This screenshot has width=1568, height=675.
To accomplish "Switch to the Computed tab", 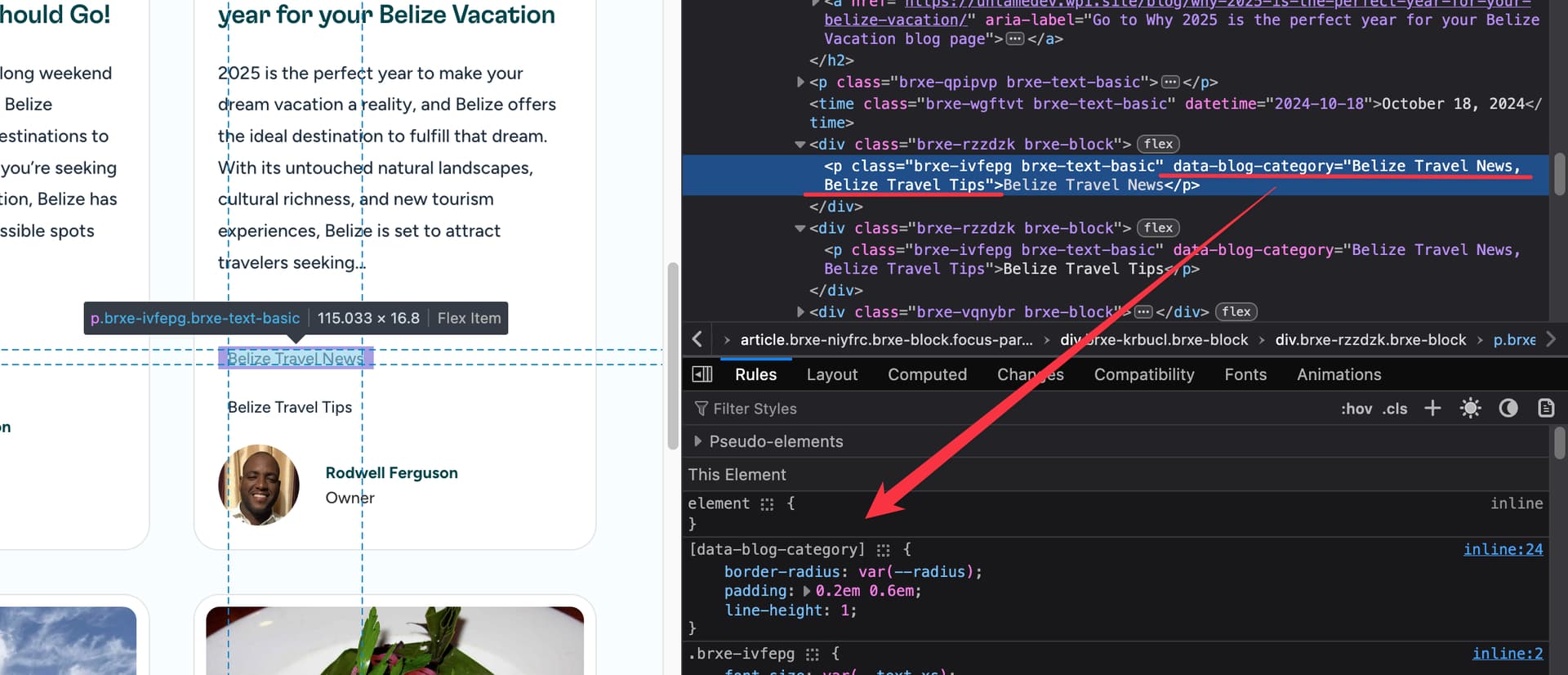I will coord(927,374).
